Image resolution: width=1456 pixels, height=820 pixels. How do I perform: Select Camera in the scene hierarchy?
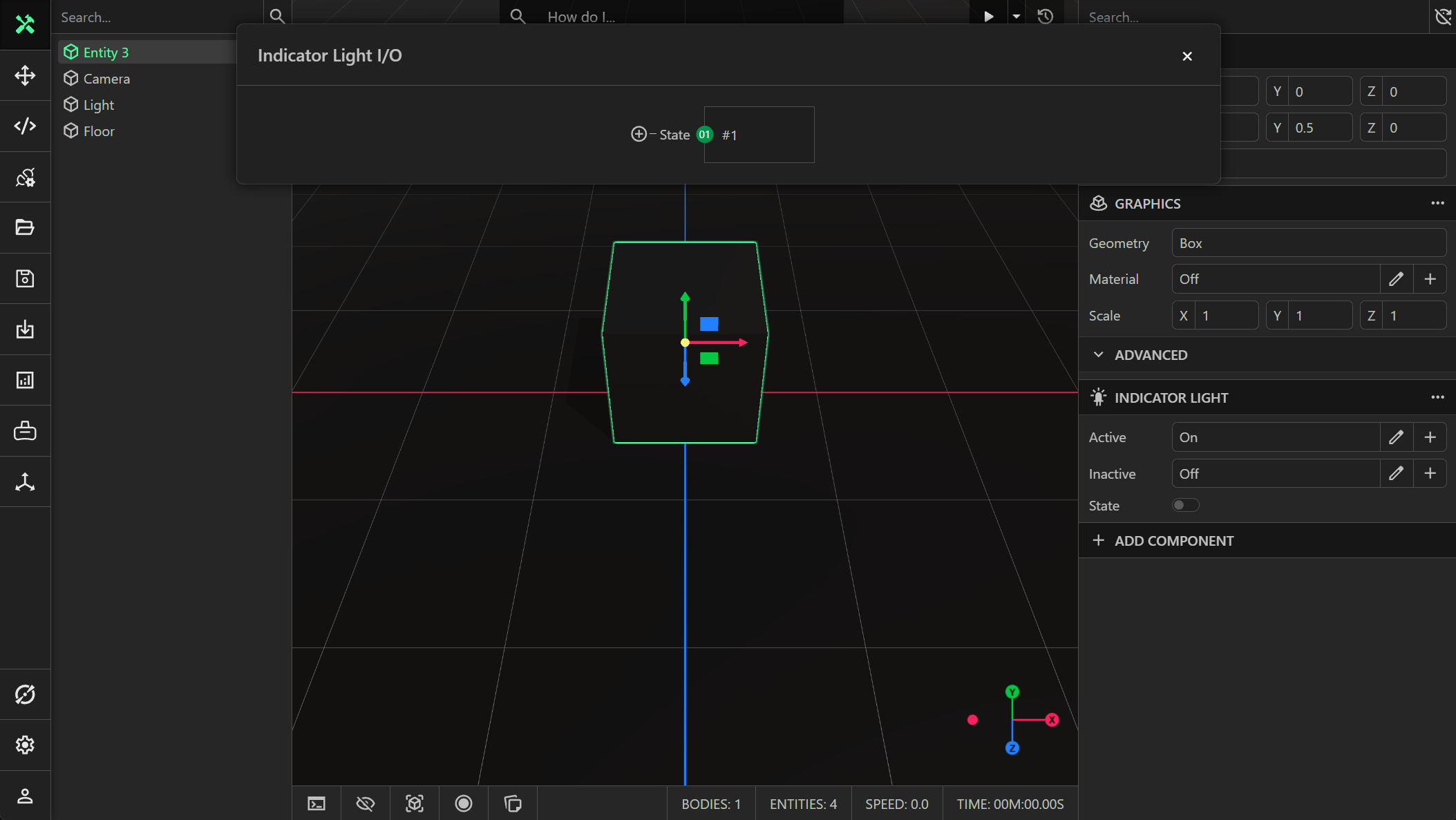tap(106, 78)
